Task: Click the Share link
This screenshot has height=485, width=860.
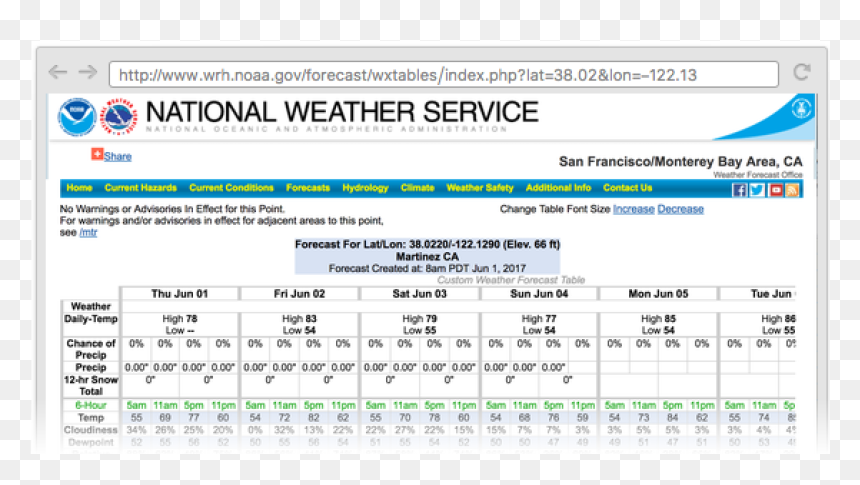Action: tap(117, 156)
